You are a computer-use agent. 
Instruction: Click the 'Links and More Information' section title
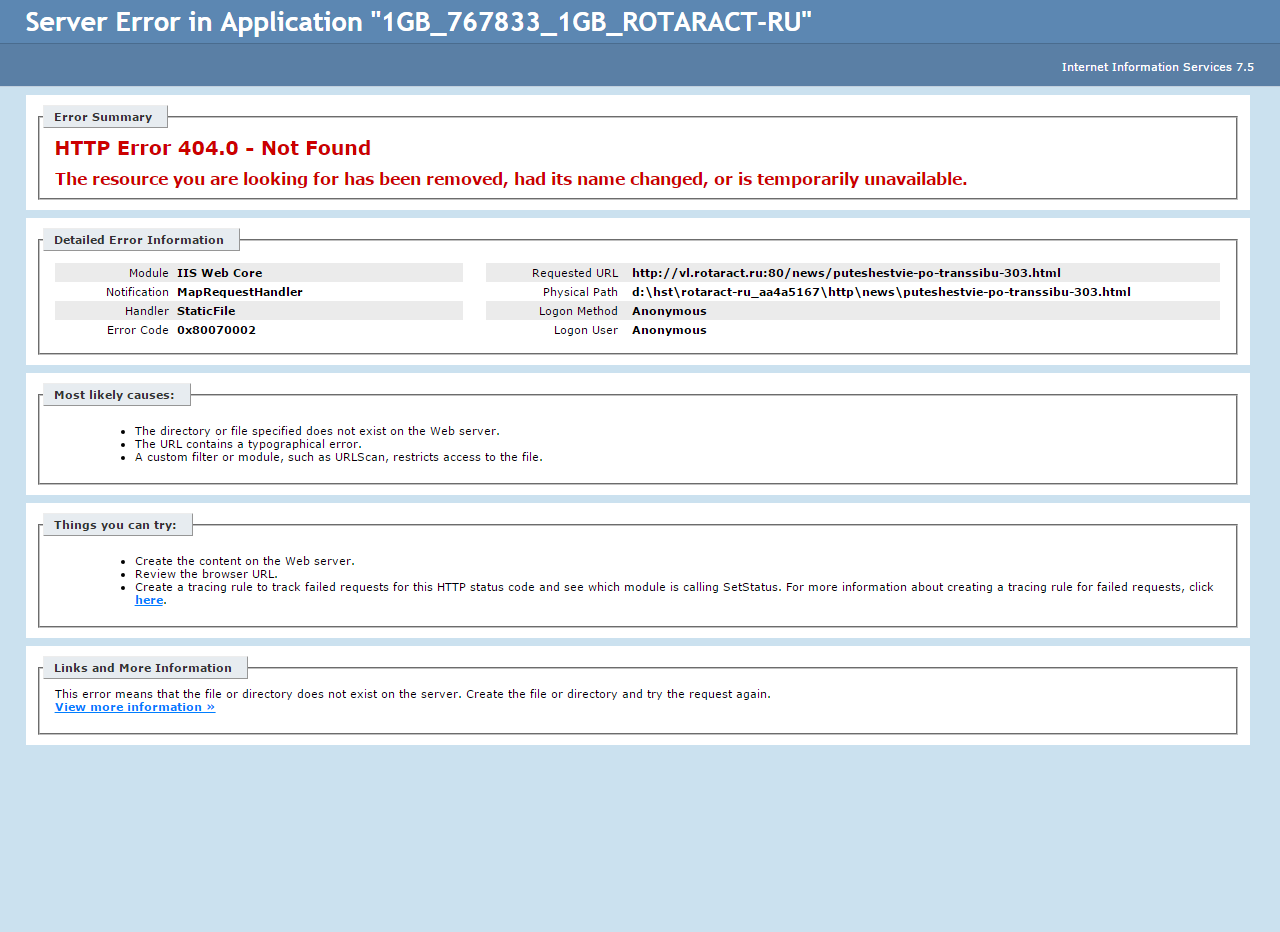pyautogui.click(x=143, y=668)
